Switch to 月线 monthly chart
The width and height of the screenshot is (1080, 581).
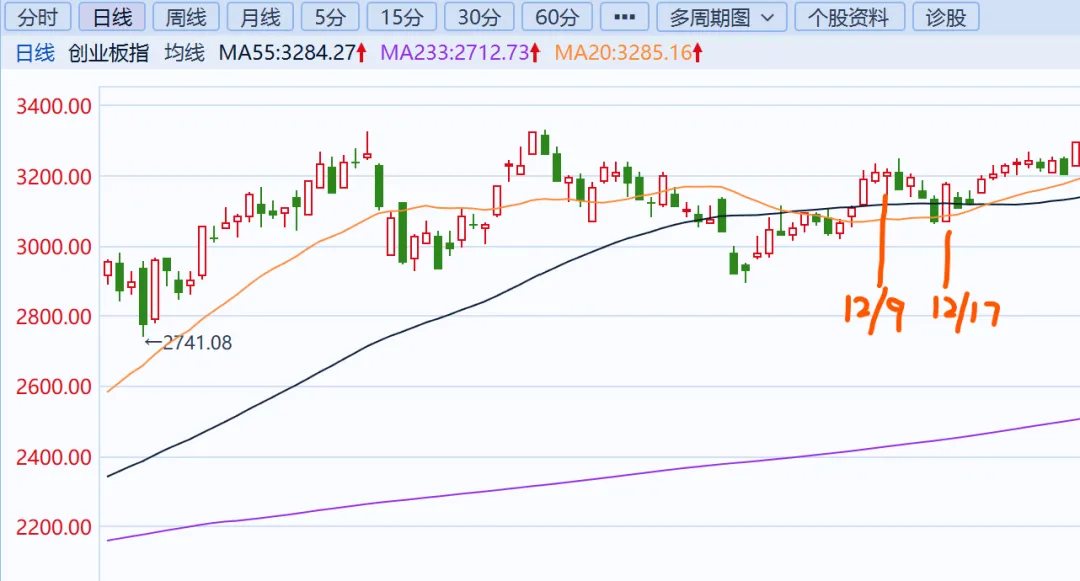(260, 17)
